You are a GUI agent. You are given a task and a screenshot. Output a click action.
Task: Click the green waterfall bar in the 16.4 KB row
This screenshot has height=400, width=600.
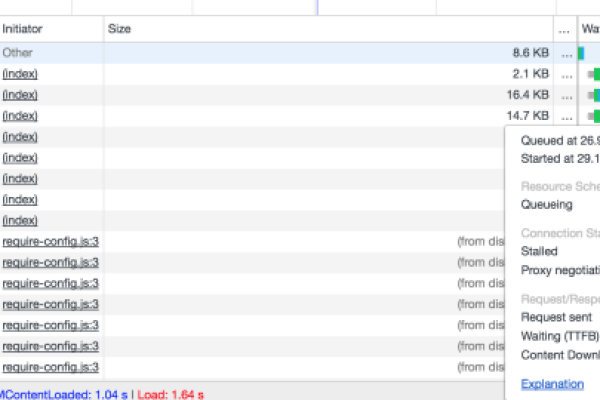[x=593, y=95]
